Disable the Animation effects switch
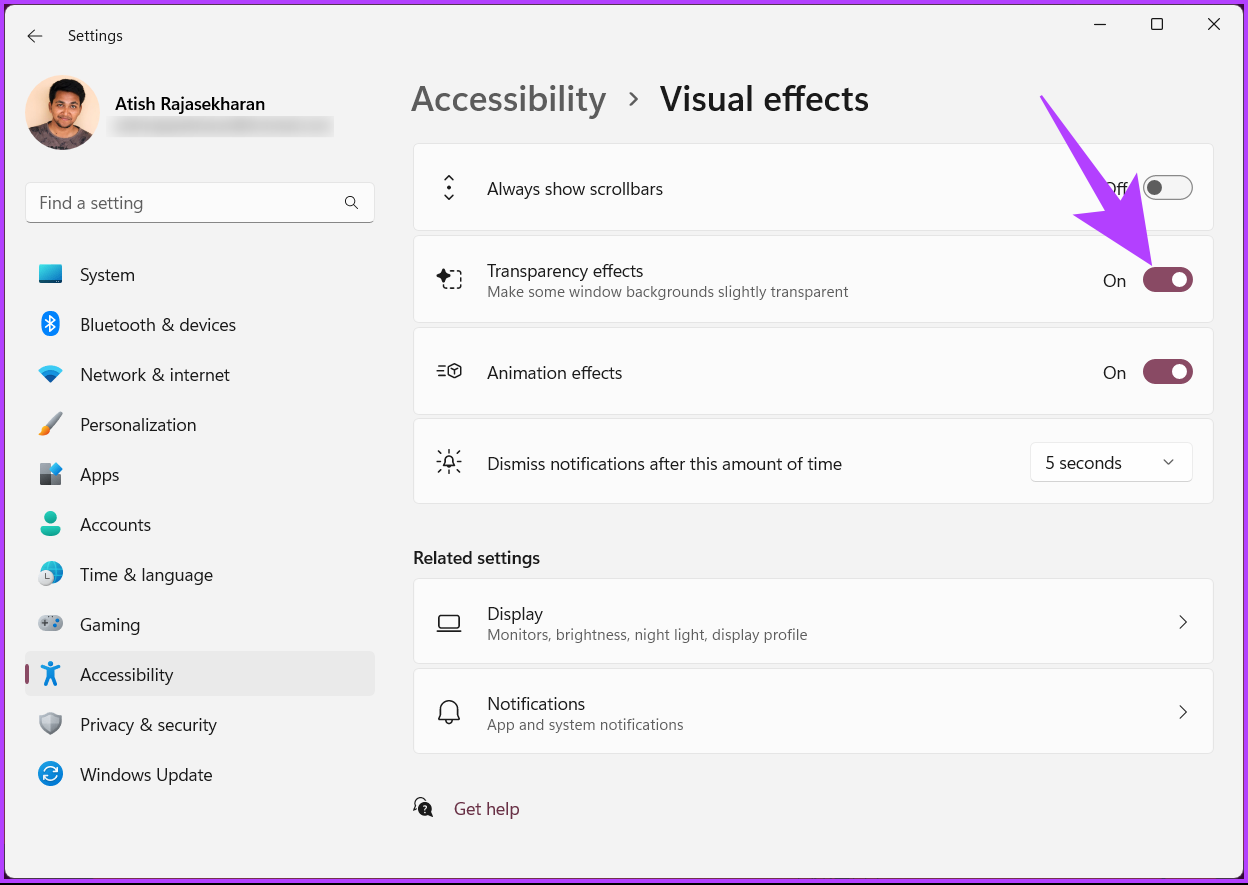 (x=1167, y=372)
